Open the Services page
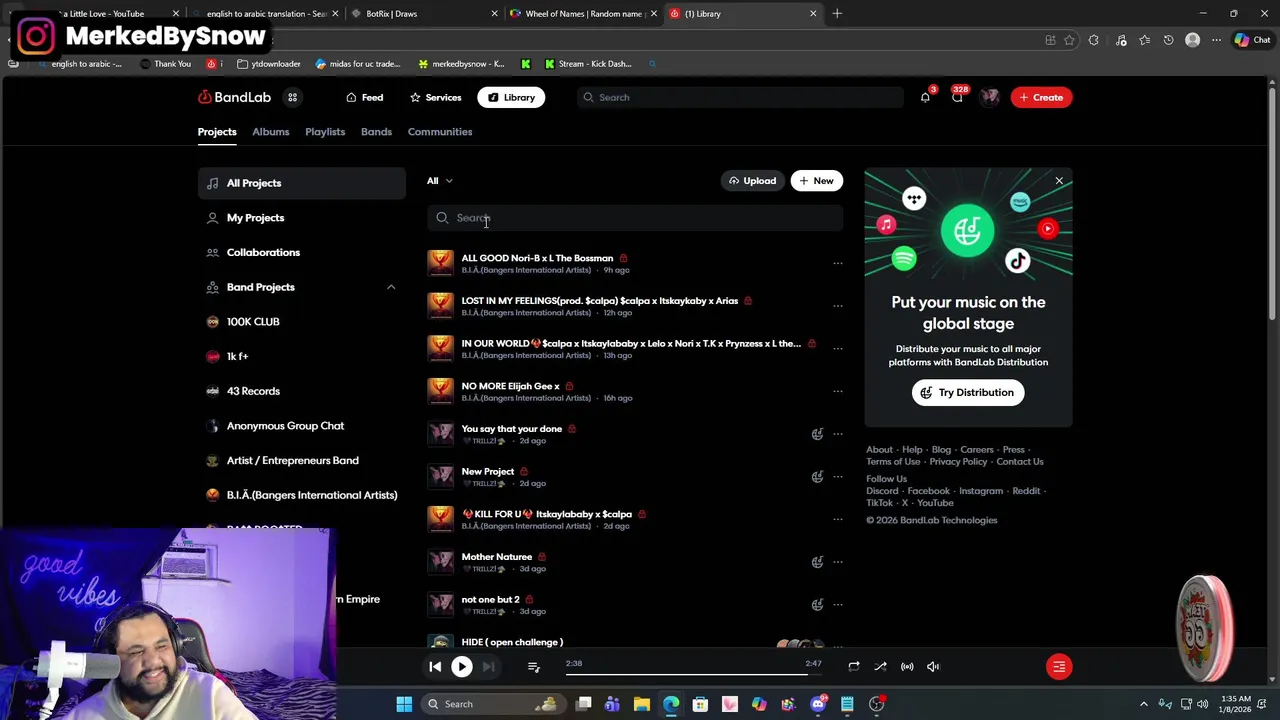 tap(435, 97)
